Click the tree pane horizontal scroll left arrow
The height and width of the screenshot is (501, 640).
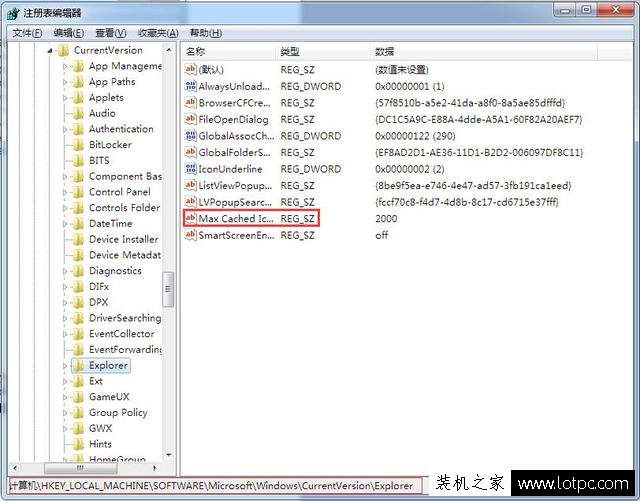15,468
